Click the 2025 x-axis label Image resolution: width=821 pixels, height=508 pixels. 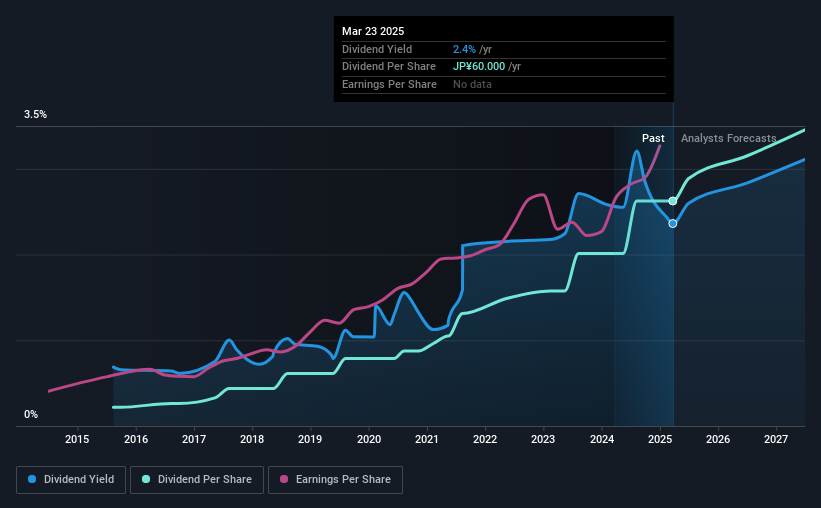[x=660, y=439]
